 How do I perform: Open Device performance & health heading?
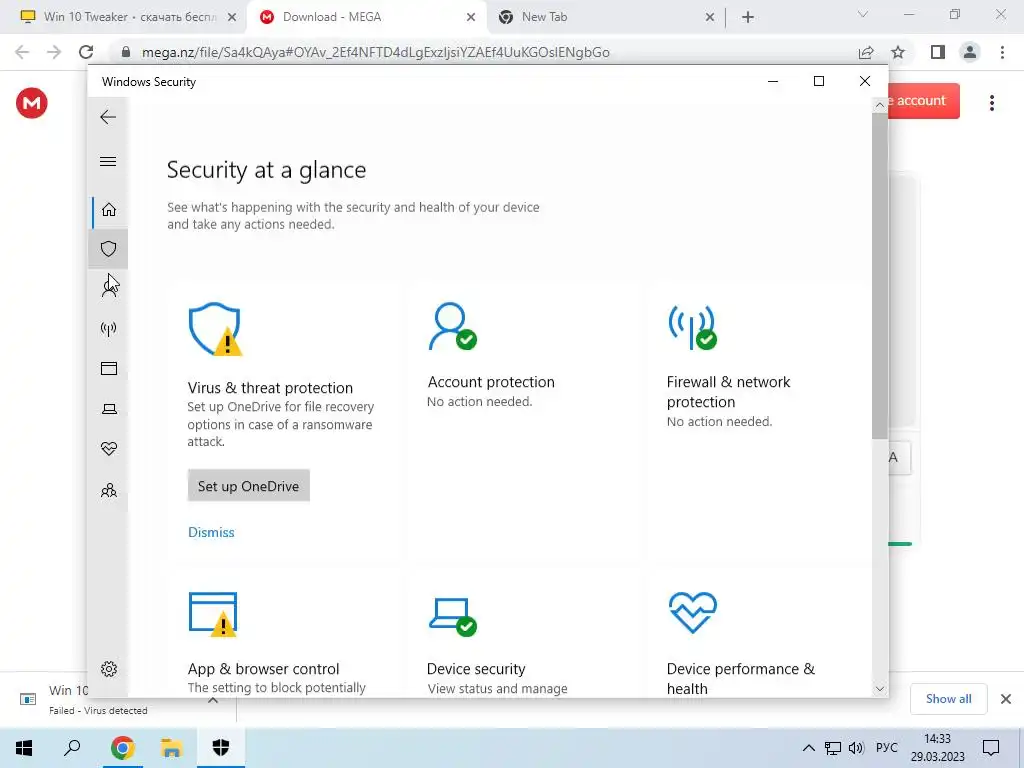[x=741, y=679]
